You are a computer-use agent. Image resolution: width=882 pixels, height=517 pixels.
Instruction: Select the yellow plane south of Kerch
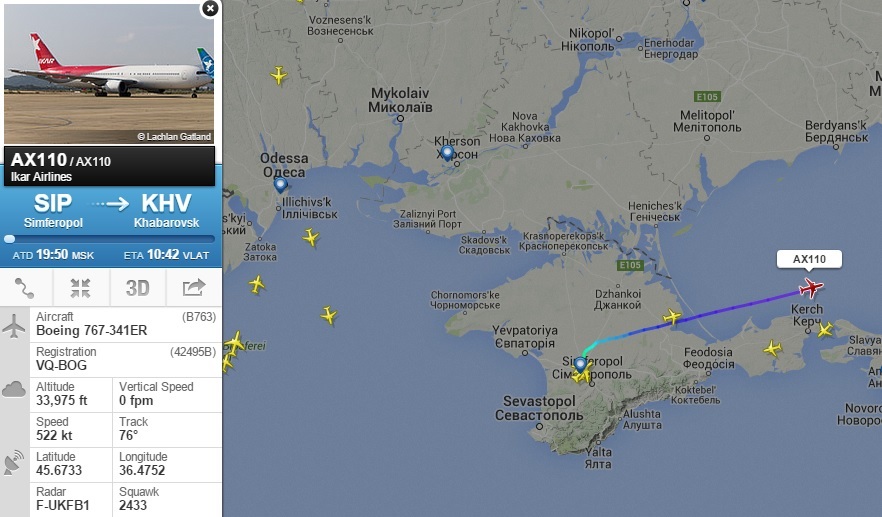coord(773,349)
